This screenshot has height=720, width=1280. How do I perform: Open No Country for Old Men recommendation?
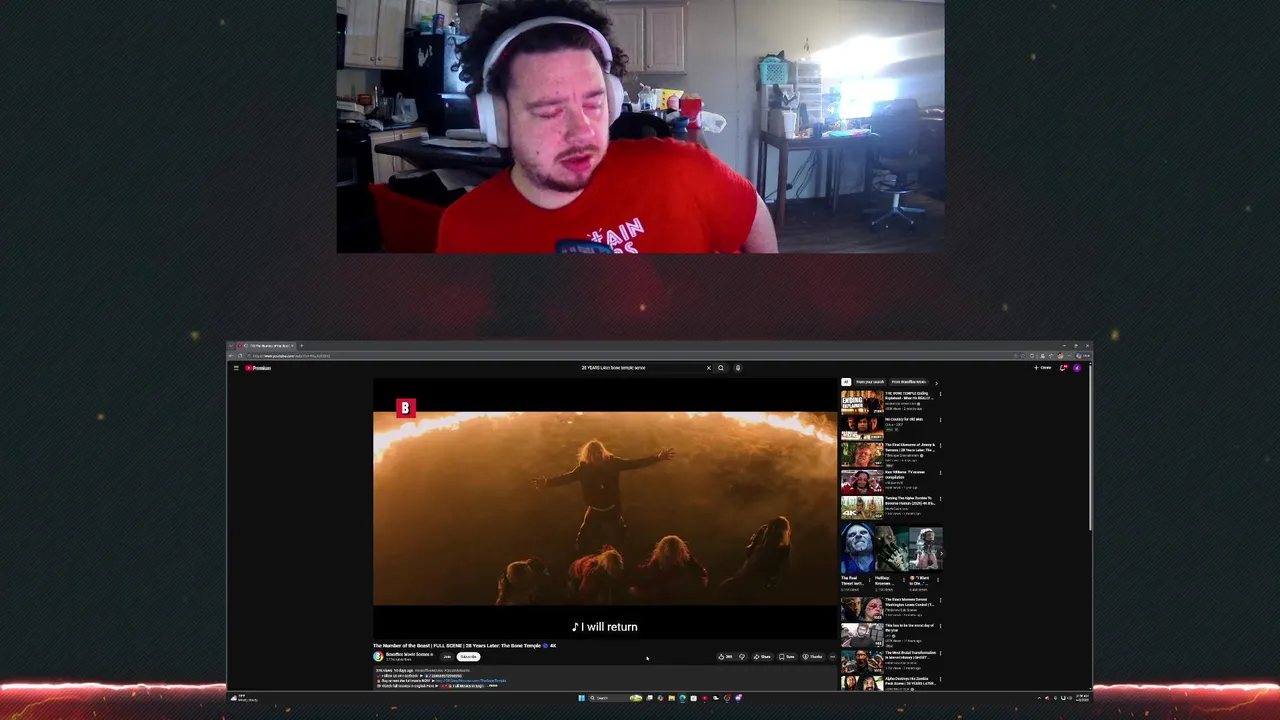coord(861,428)
